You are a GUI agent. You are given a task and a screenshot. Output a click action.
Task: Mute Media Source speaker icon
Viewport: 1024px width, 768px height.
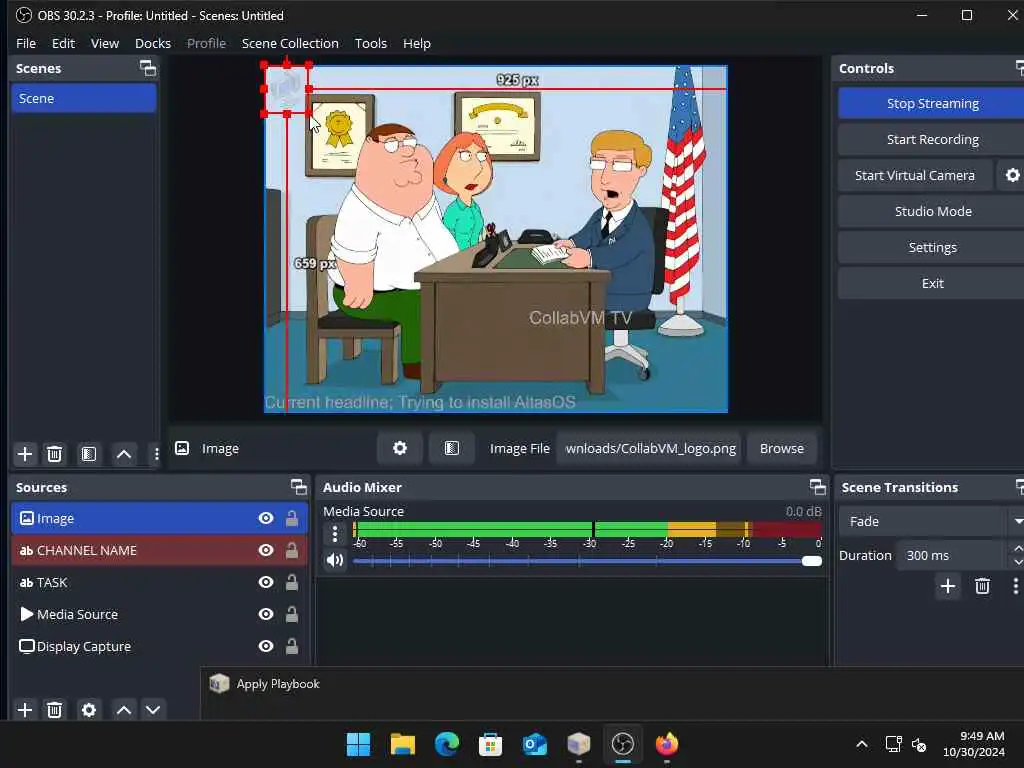[x=335, y=560]
